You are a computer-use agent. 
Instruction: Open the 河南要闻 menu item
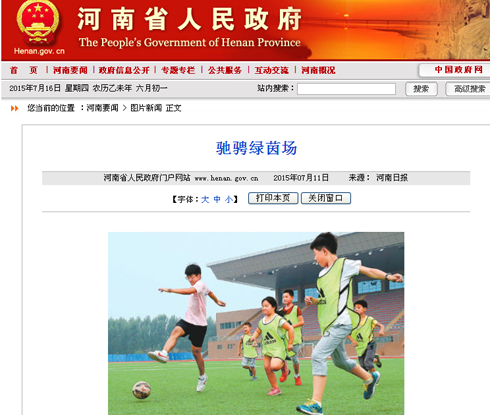(70, 70)
